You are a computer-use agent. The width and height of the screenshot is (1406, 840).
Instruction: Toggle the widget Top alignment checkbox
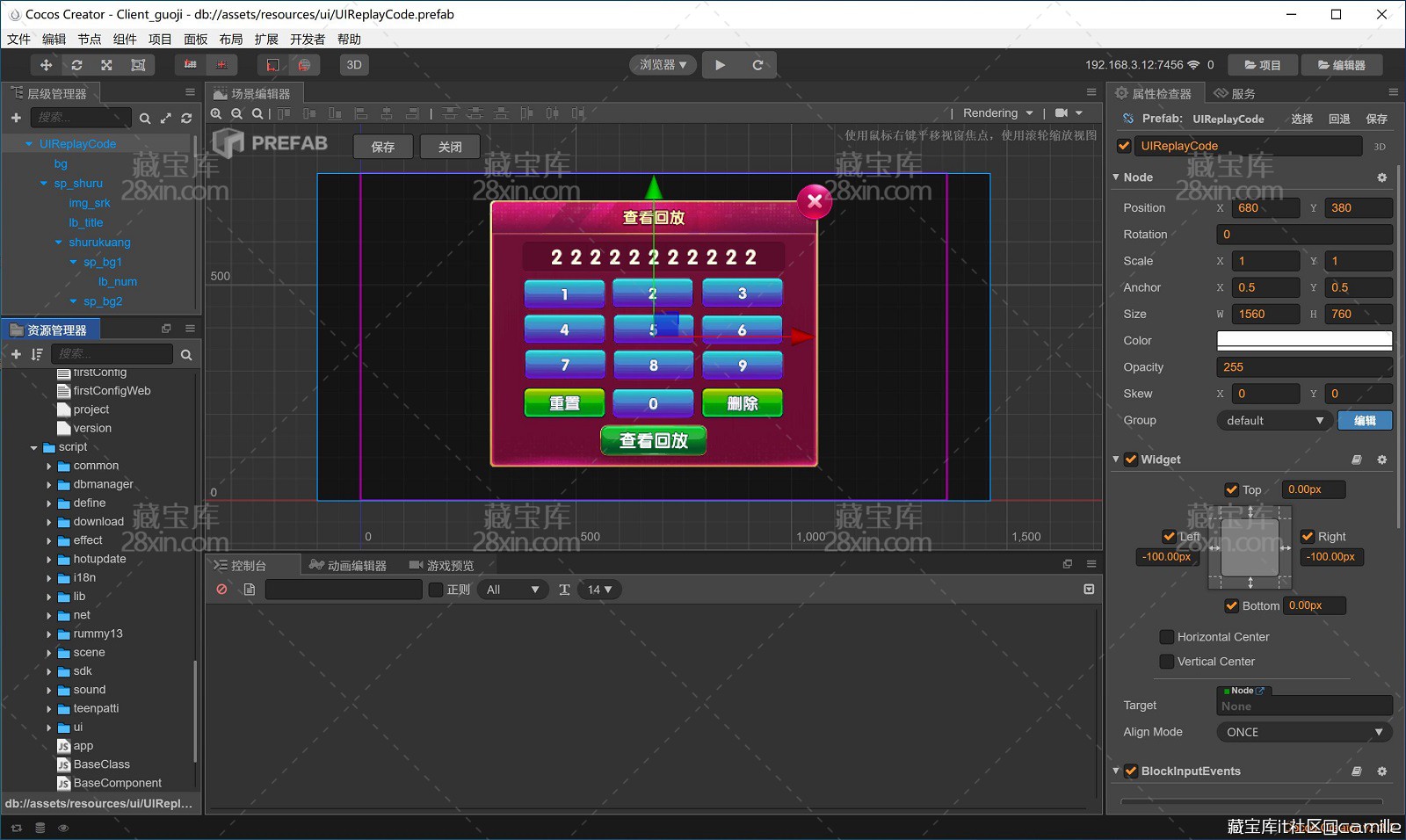point(1232,490)
